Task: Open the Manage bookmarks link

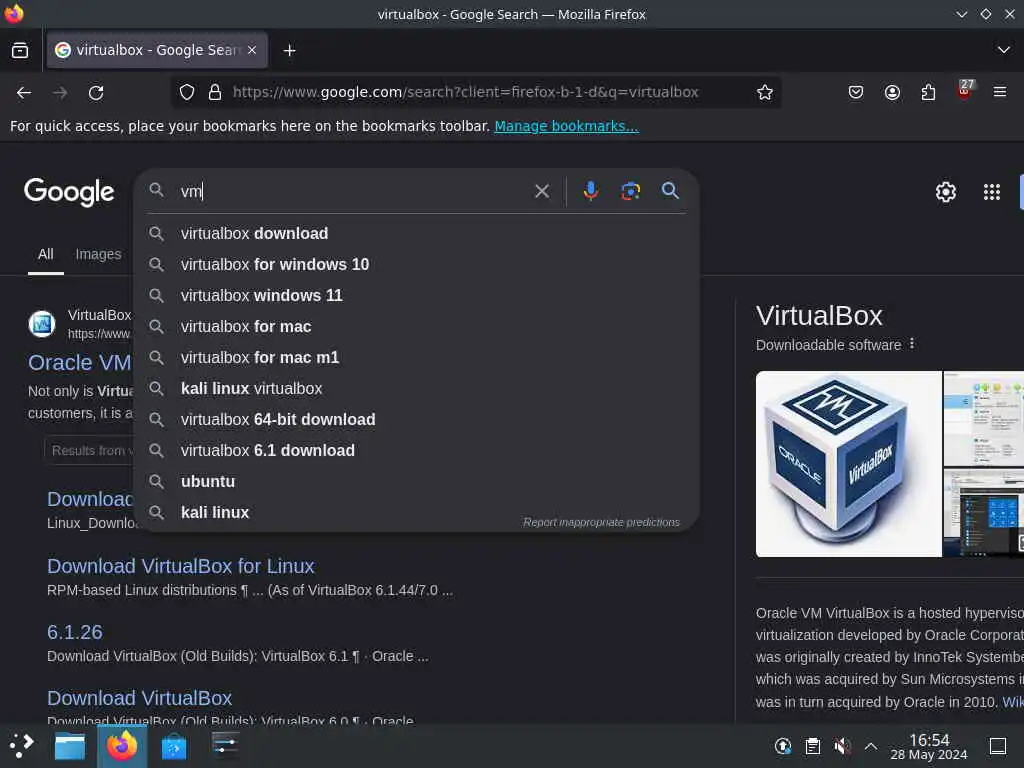Action: tap(566, 126)
